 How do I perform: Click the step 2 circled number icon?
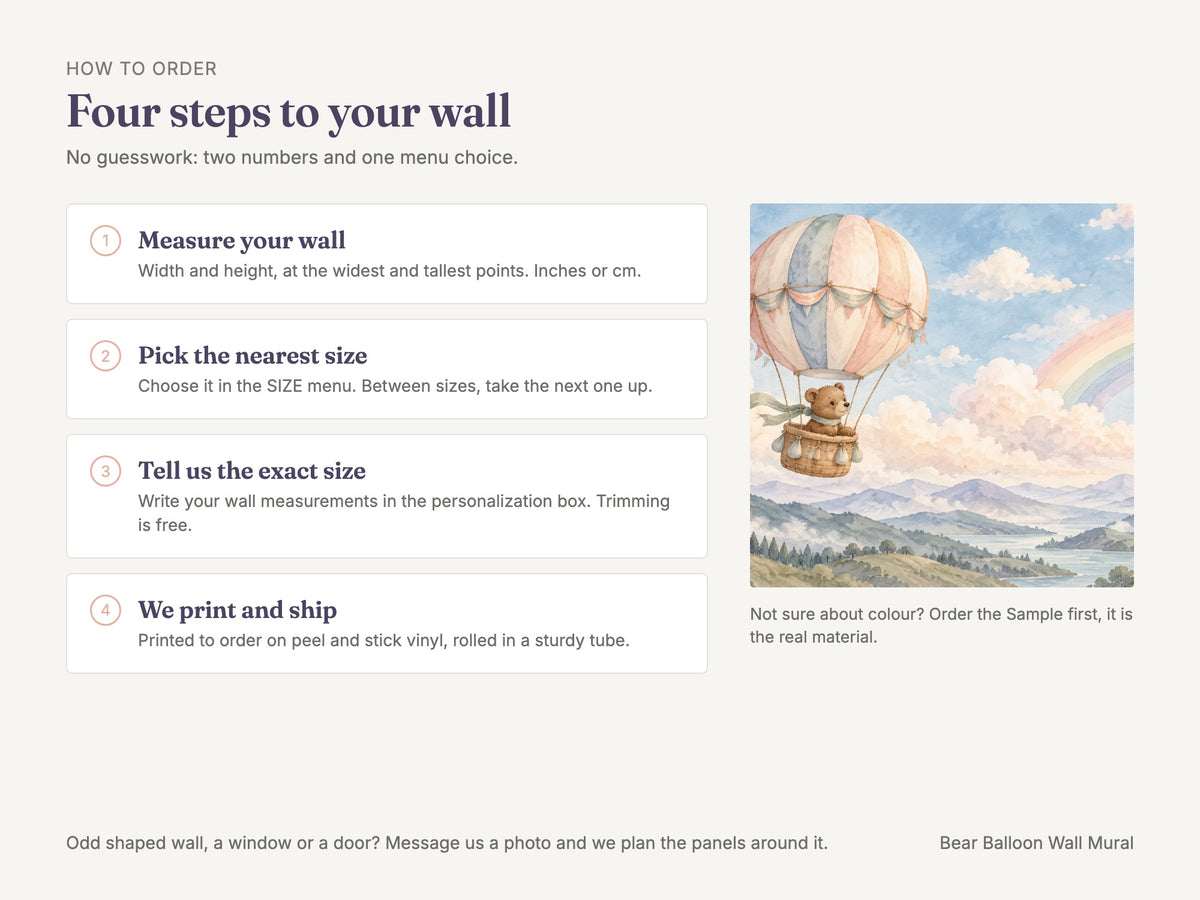point(105,356)
